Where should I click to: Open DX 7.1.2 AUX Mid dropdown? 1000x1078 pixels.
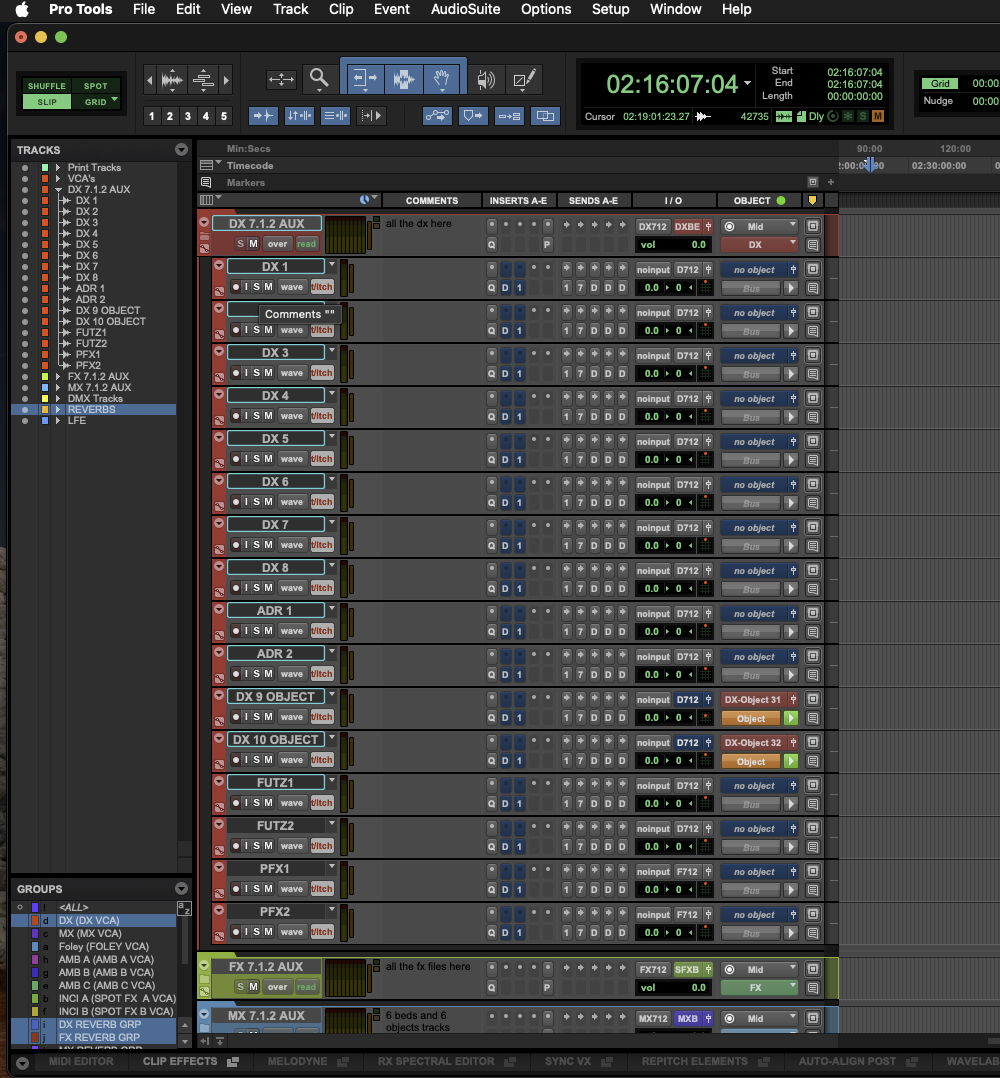(759, 226)
